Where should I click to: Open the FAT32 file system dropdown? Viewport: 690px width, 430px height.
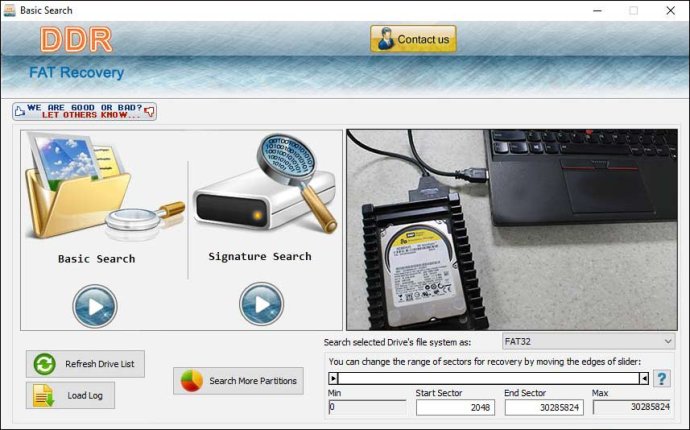pyautogui.click(x=588, y=341)
